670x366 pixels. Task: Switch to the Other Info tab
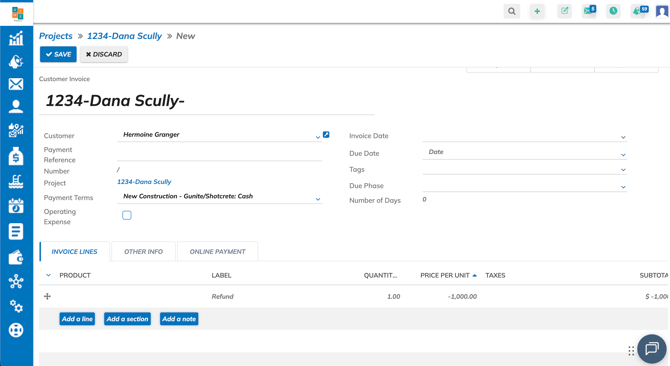[x=144, y=252]
